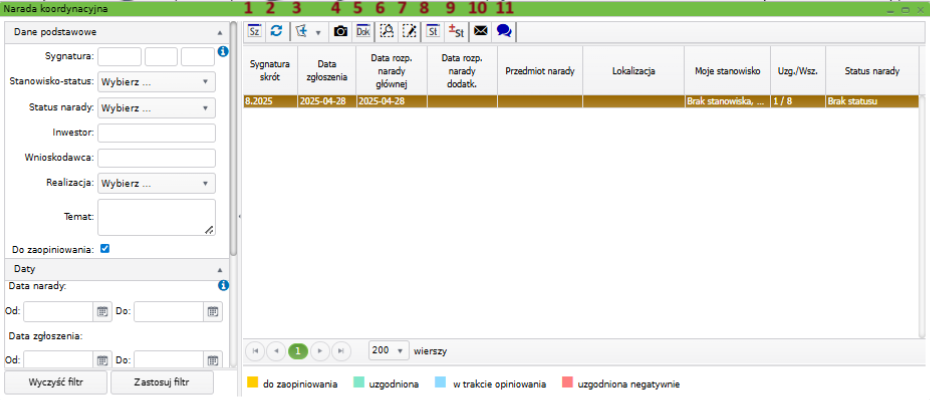Sort by the Data zgłoszenia column header
930x400 pixels.
(x=327, y=72)
